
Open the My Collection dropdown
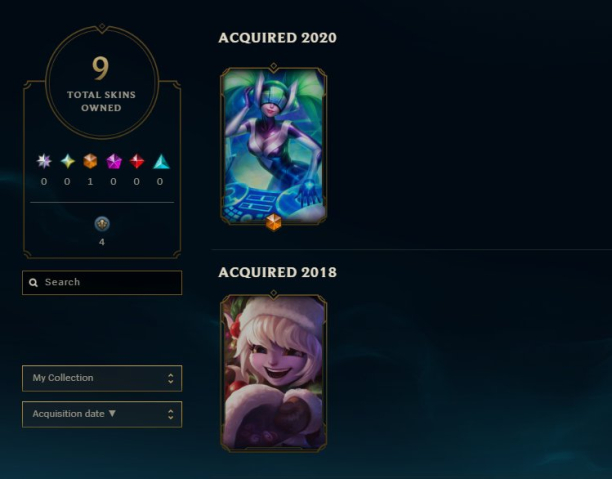click(x=102, y=378)
